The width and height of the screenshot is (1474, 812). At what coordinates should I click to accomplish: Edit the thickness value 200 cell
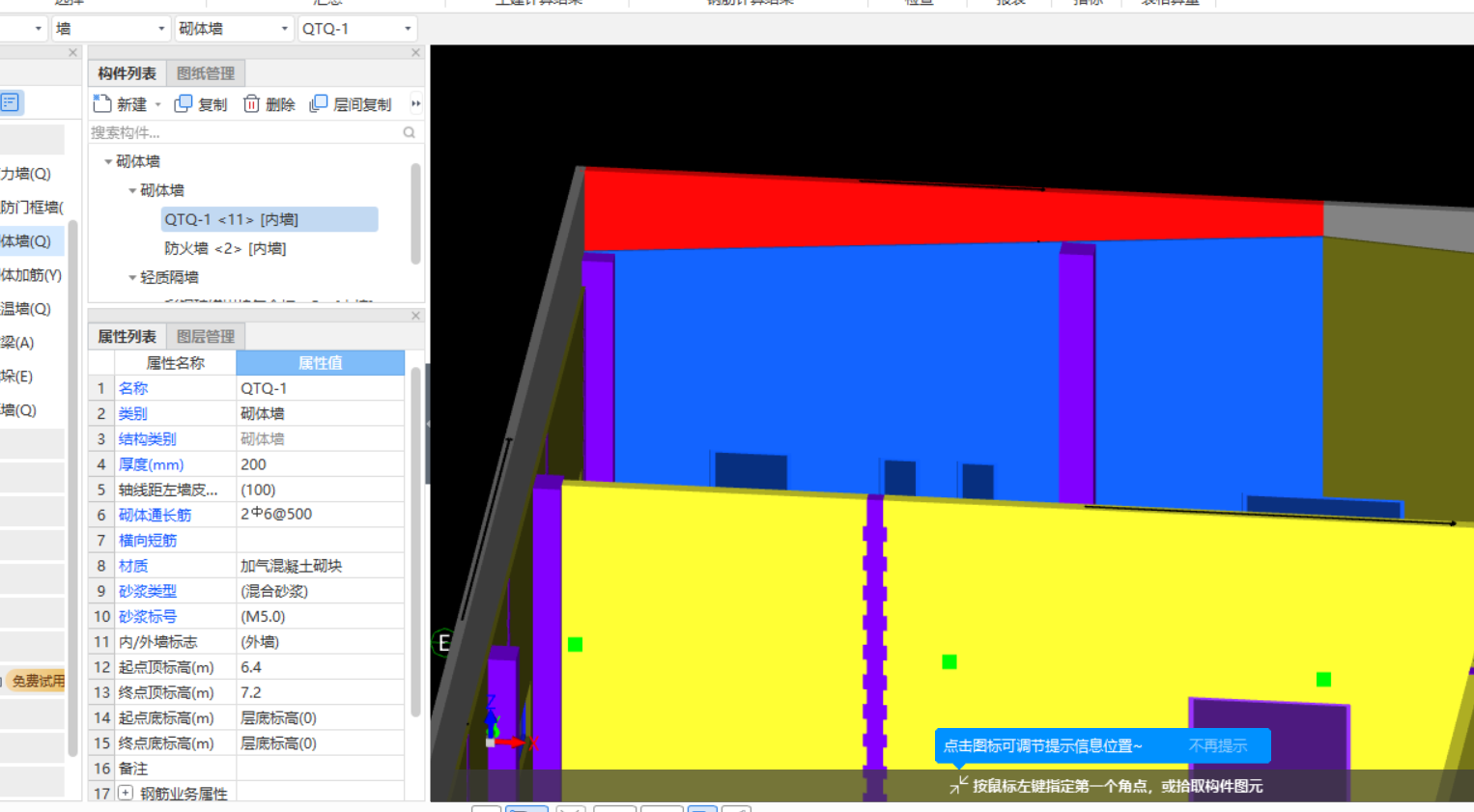[320, 464]
